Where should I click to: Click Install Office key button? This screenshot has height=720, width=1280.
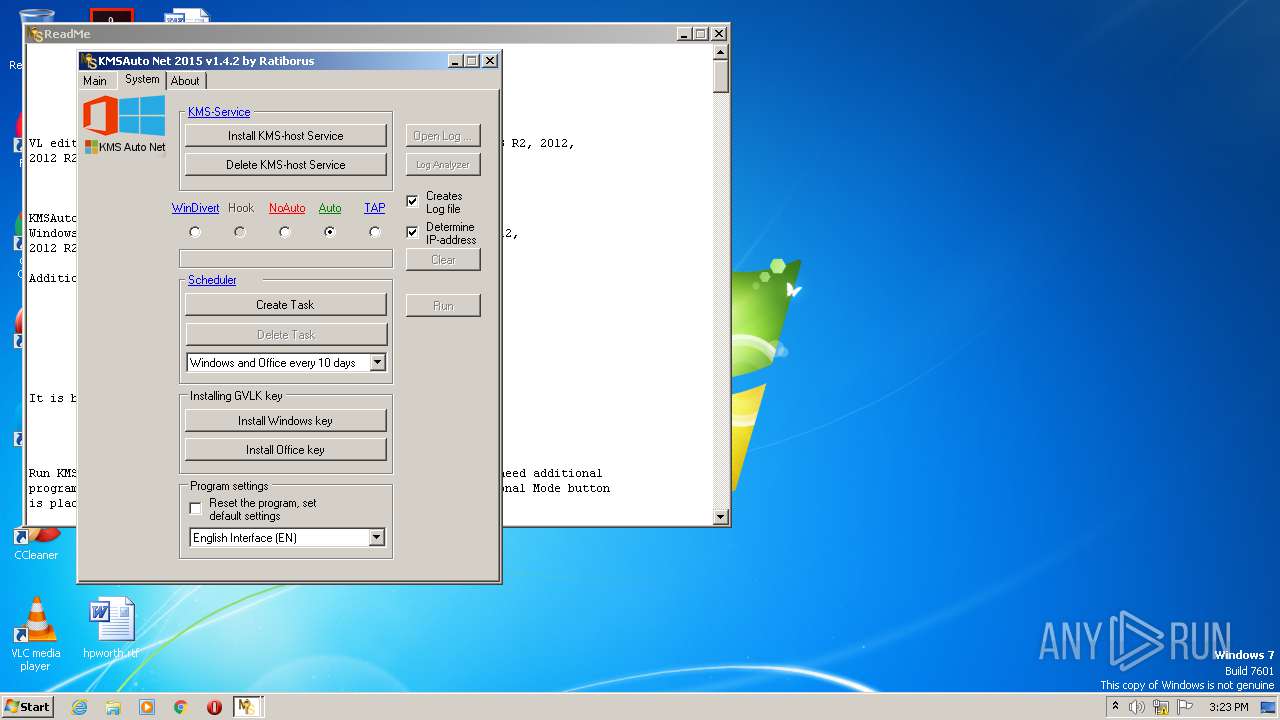(x=286, y=449)
